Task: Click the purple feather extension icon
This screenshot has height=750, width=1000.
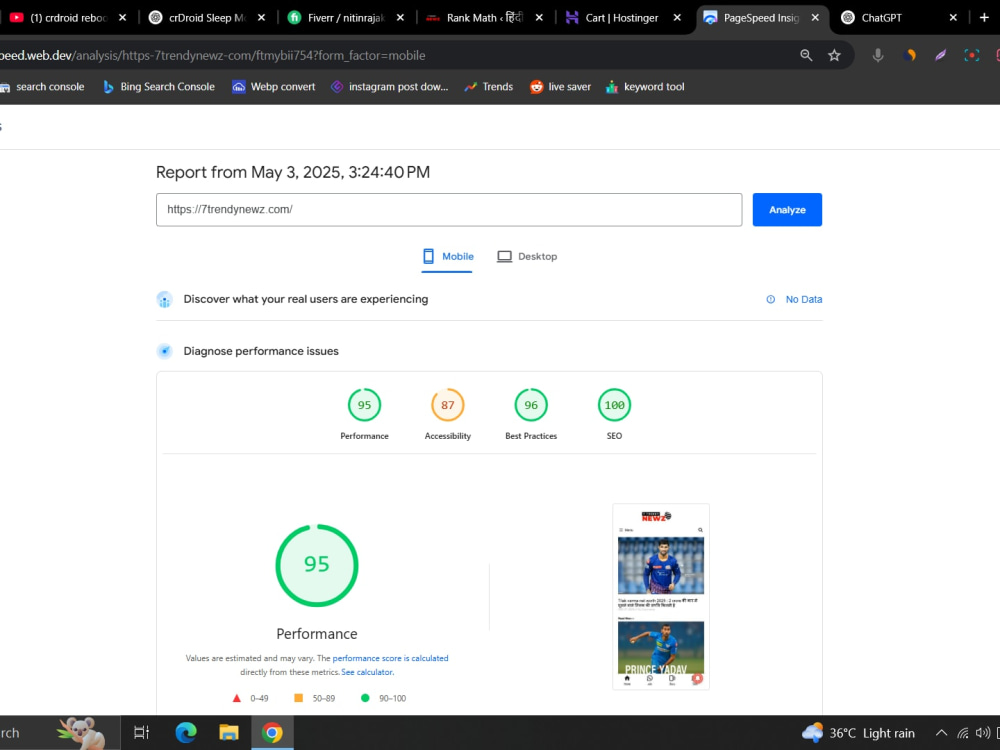Action: [x=941, y=55]
